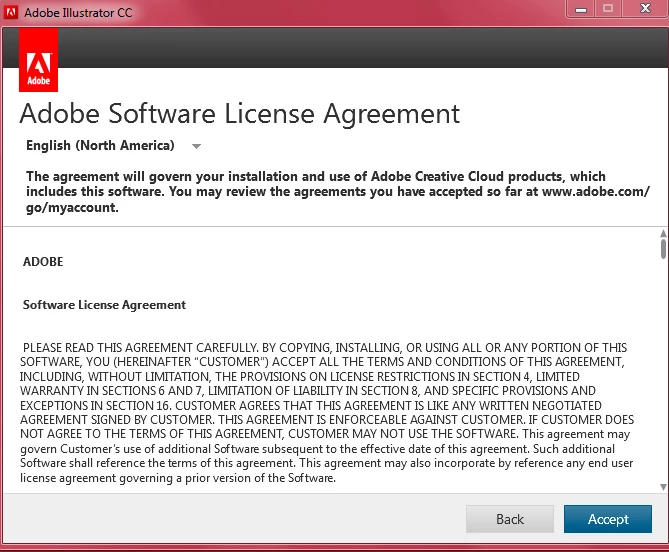Click the Illustrator icon in the title bar
The image size is (669, 552).
pyautogui.click(x=11, y=12)
